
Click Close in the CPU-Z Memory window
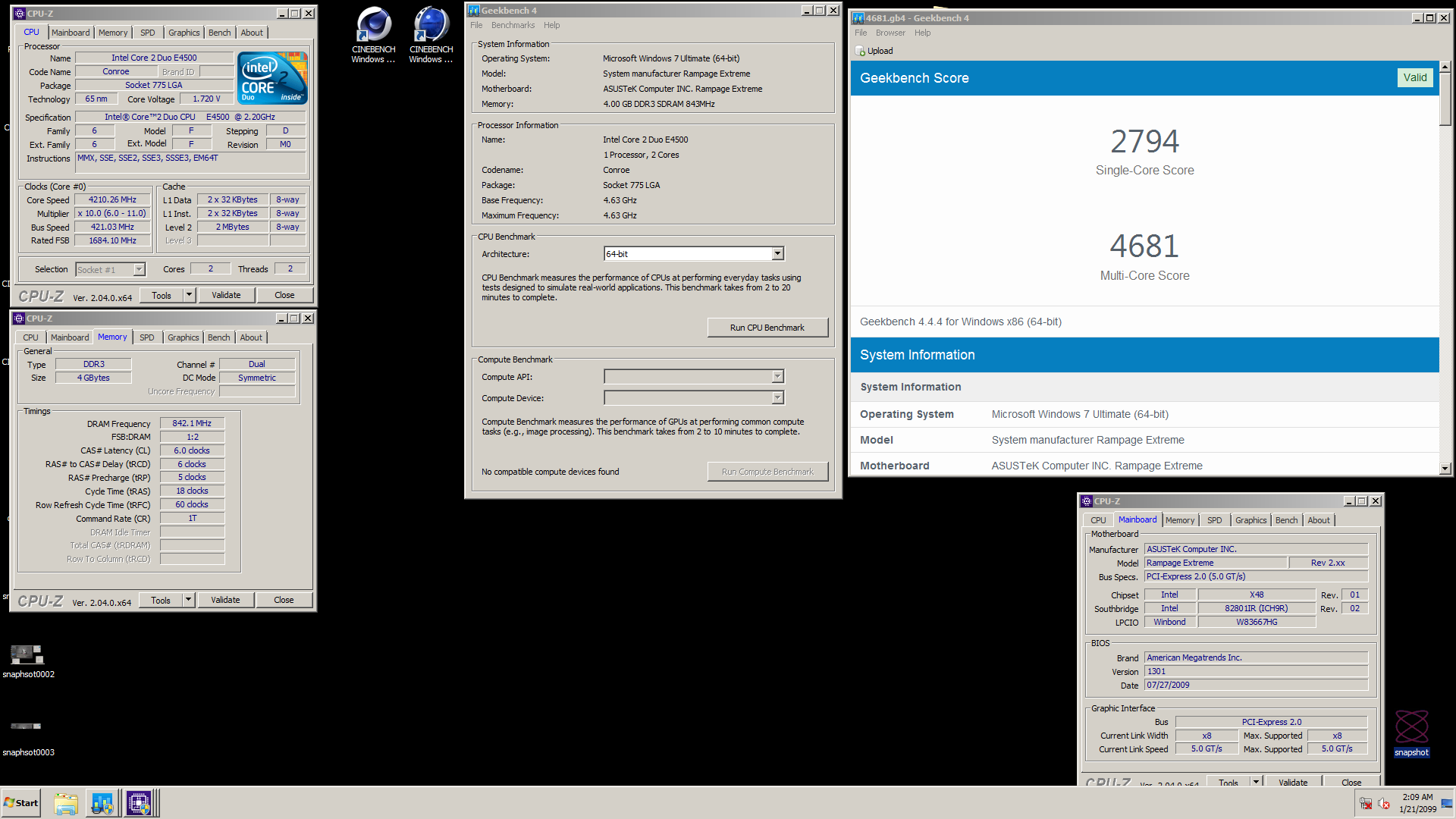pos(284,600)
